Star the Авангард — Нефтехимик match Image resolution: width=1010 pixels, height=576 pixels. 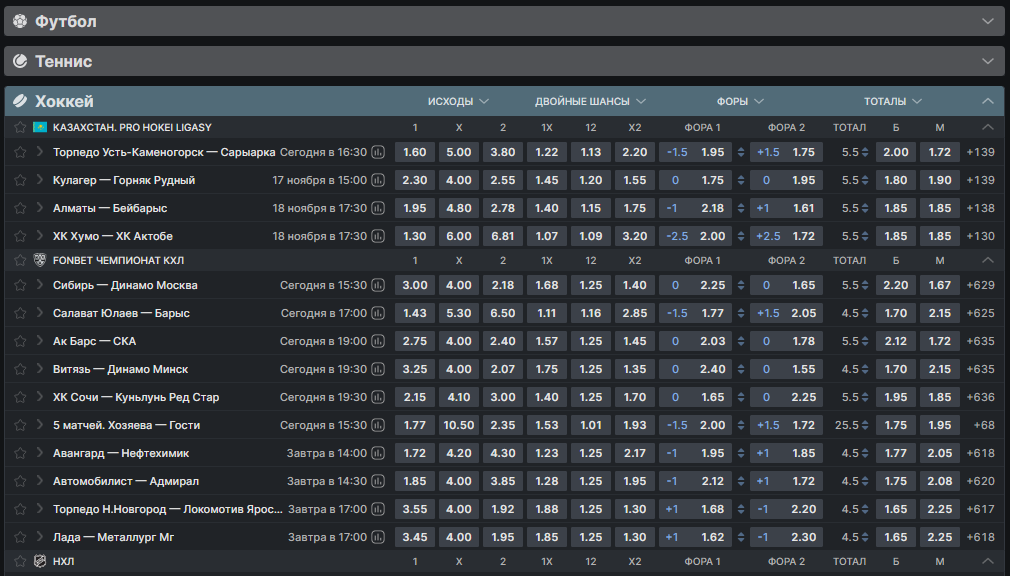click(20, 454)
